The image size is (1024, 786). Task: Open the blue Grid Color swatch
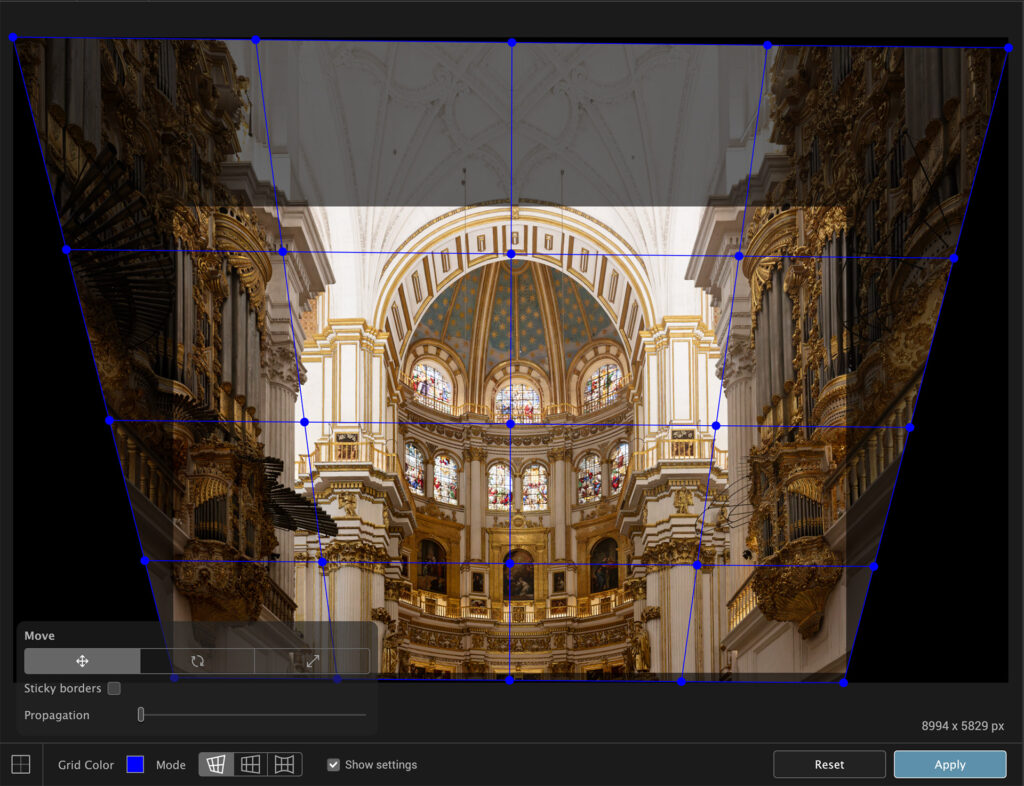135,765
